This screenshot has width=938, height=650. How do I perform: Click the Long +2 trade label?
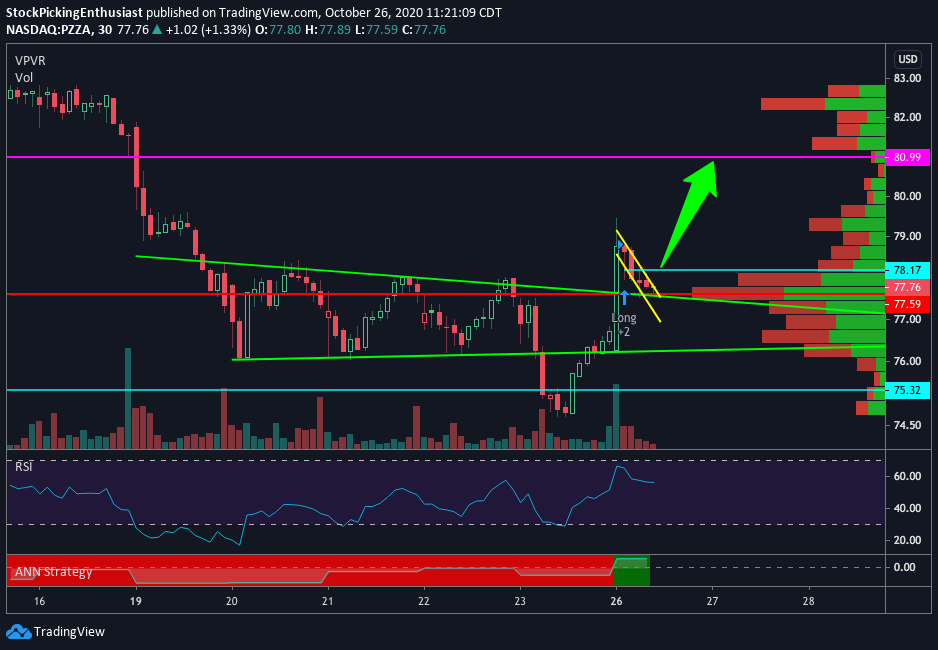(x=624, y=324)
